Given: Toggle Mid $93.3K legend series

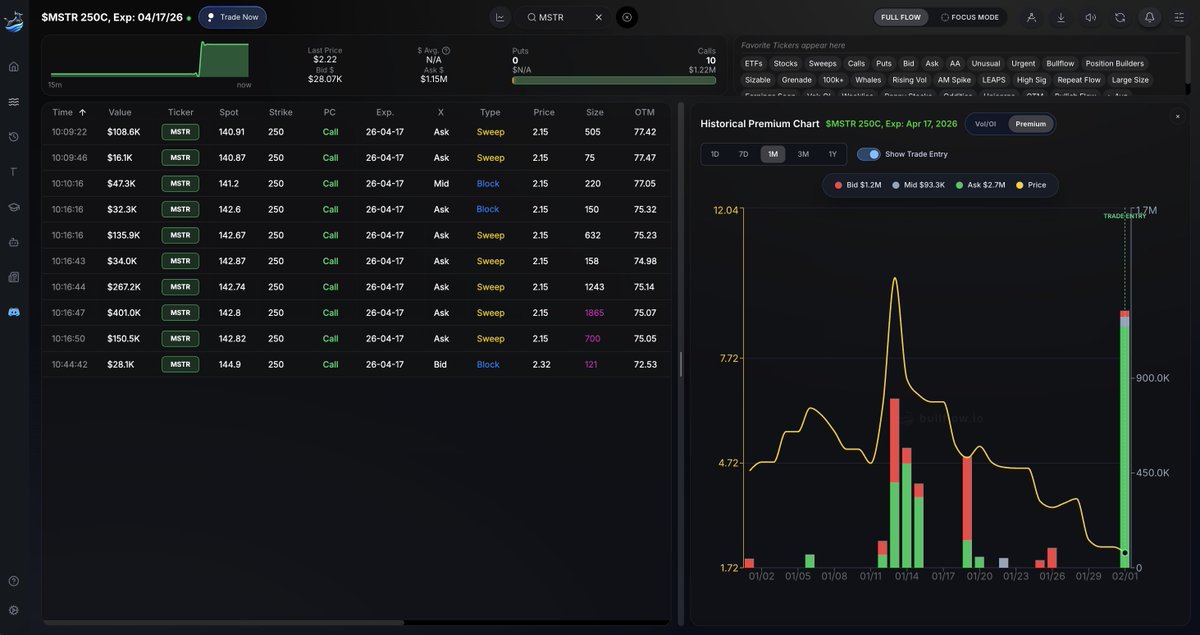Looking at the screenshot, I should (x=918, y=185).
